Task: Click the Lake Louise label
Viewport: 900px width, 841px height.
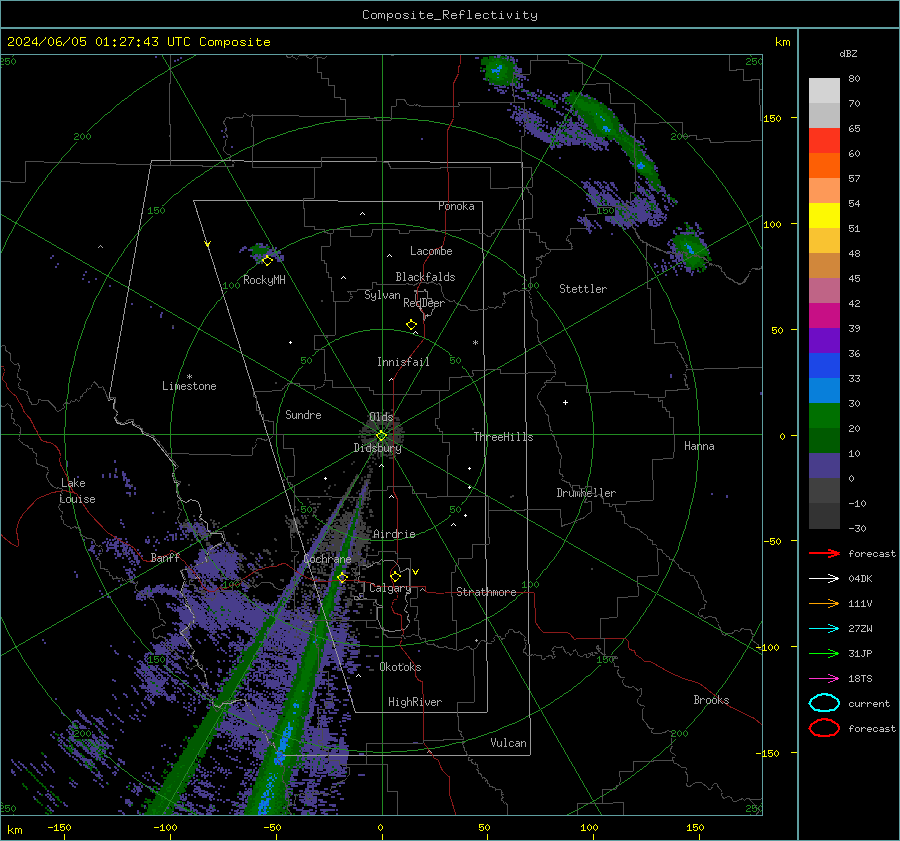Action: tap(77, 491)
